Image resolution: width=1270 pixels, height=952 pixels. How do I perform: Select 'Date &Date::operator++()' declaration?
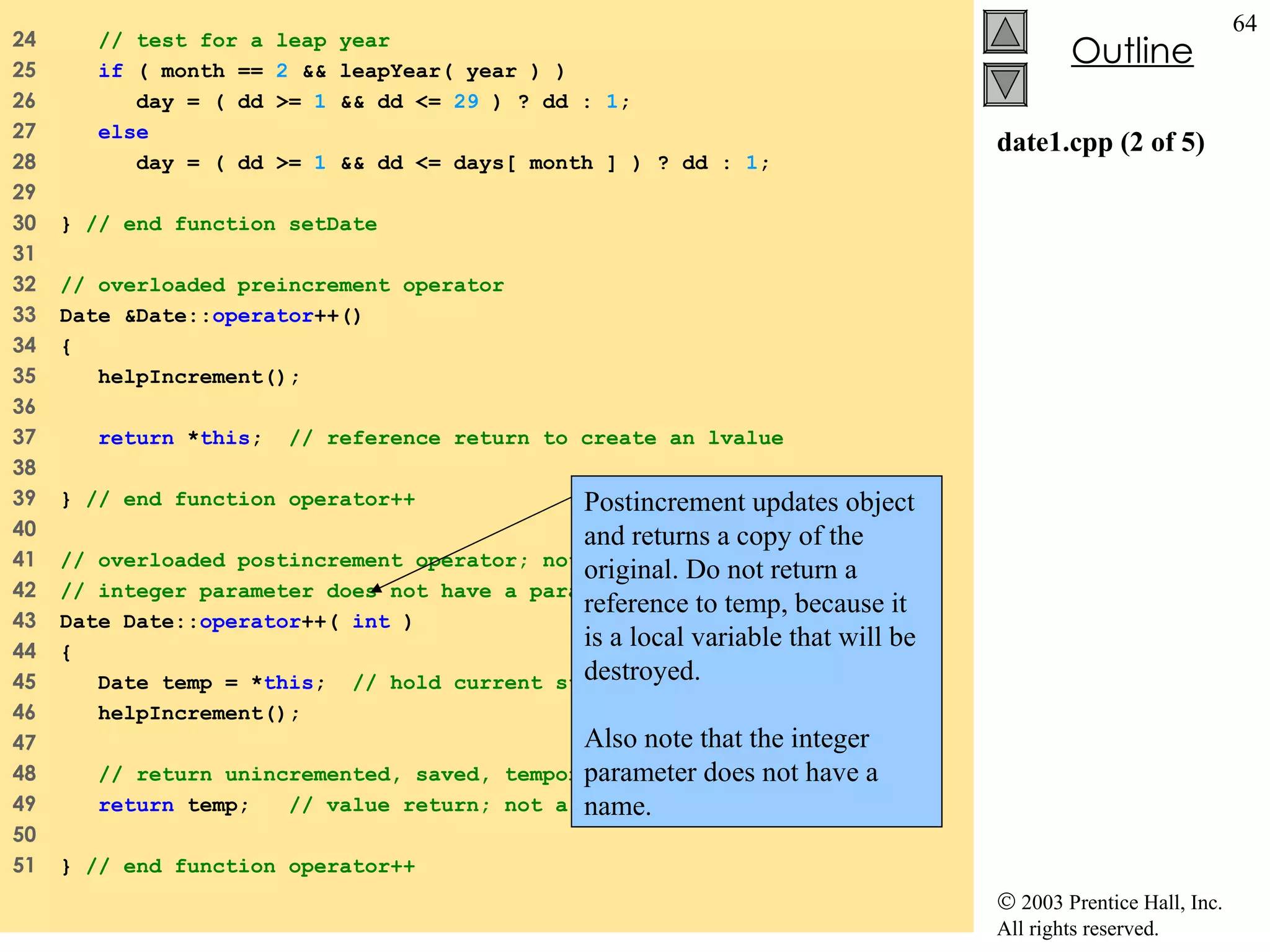(211, 316)
